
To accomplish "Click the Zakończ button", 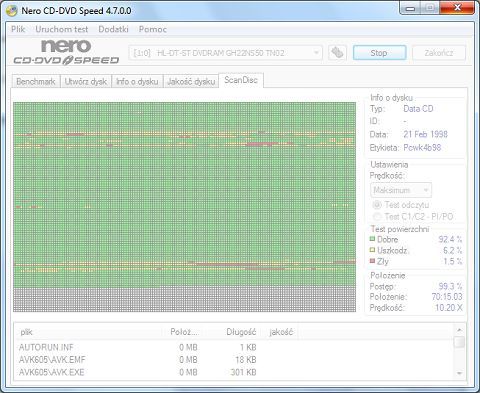I will (x=439, y=53).
